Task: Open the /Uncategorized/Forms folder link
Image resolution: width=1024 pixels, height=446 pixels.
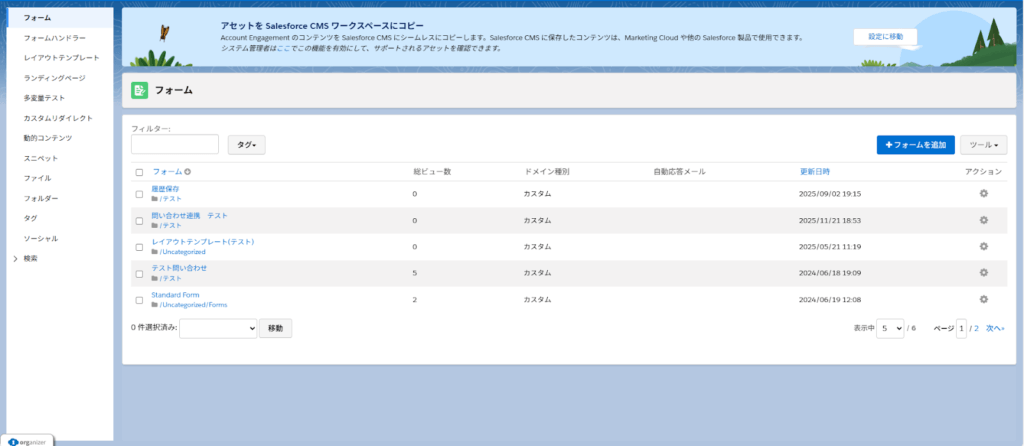Action: pos(193,304)
